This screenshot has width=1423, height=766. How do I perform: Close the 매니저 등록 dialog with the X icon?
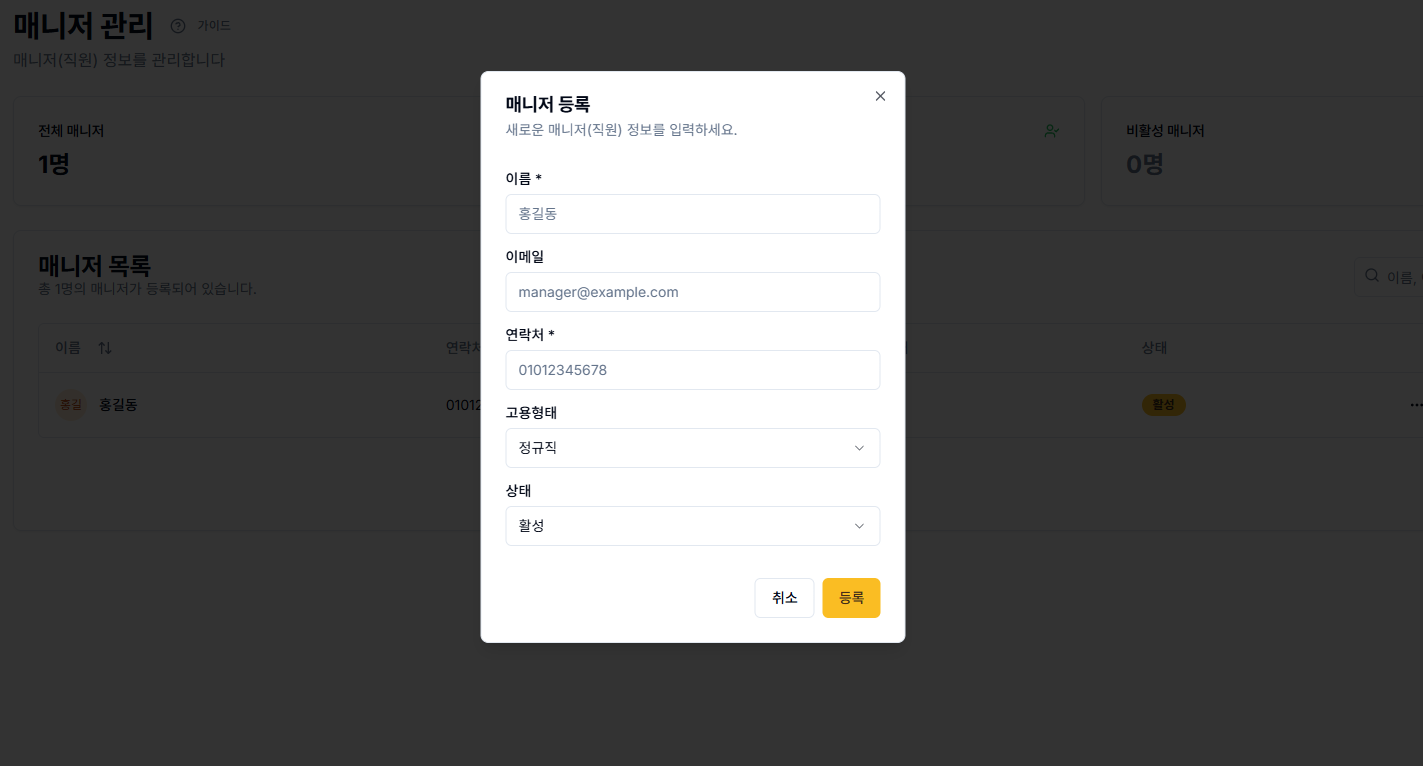880,96
